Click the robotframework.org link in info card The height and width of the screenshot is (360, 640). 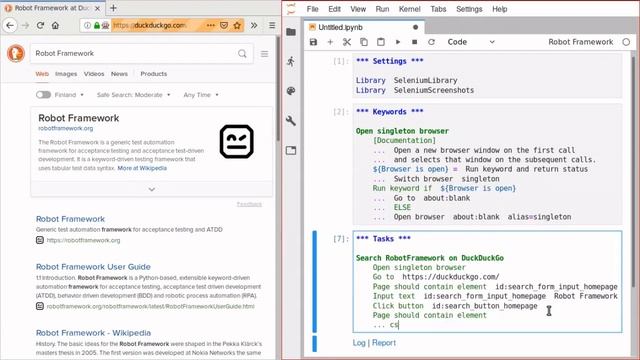point(66,128)
